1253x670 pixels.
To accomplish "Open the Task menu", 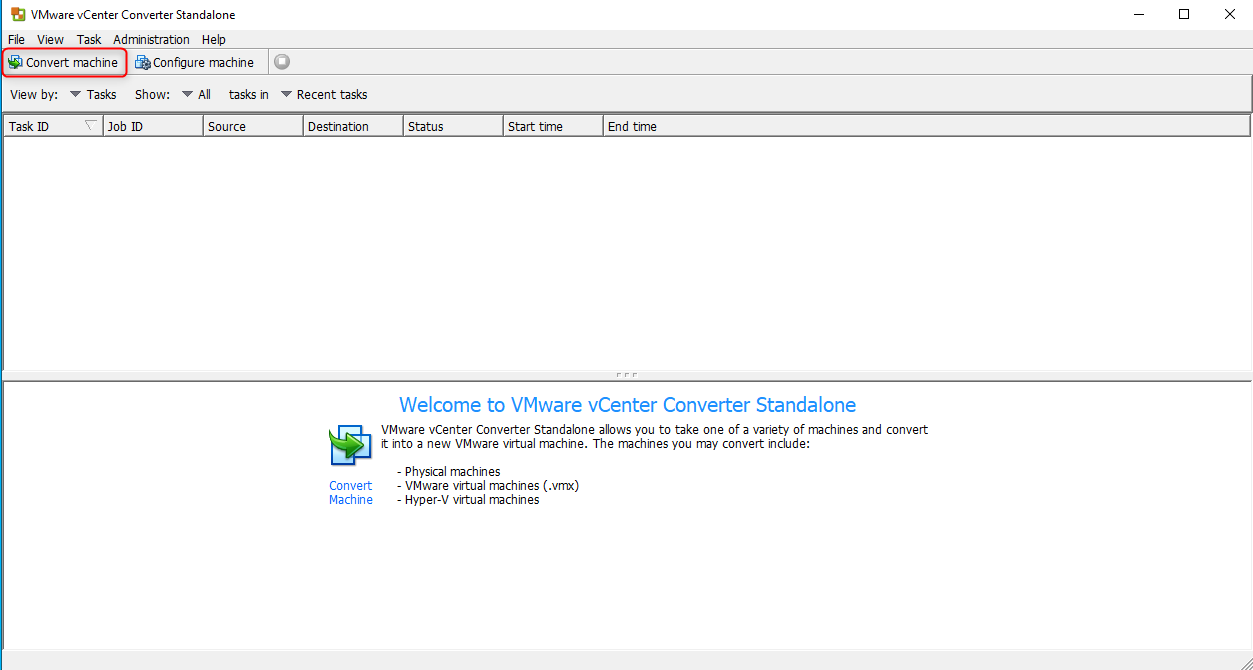I will 89,39.
